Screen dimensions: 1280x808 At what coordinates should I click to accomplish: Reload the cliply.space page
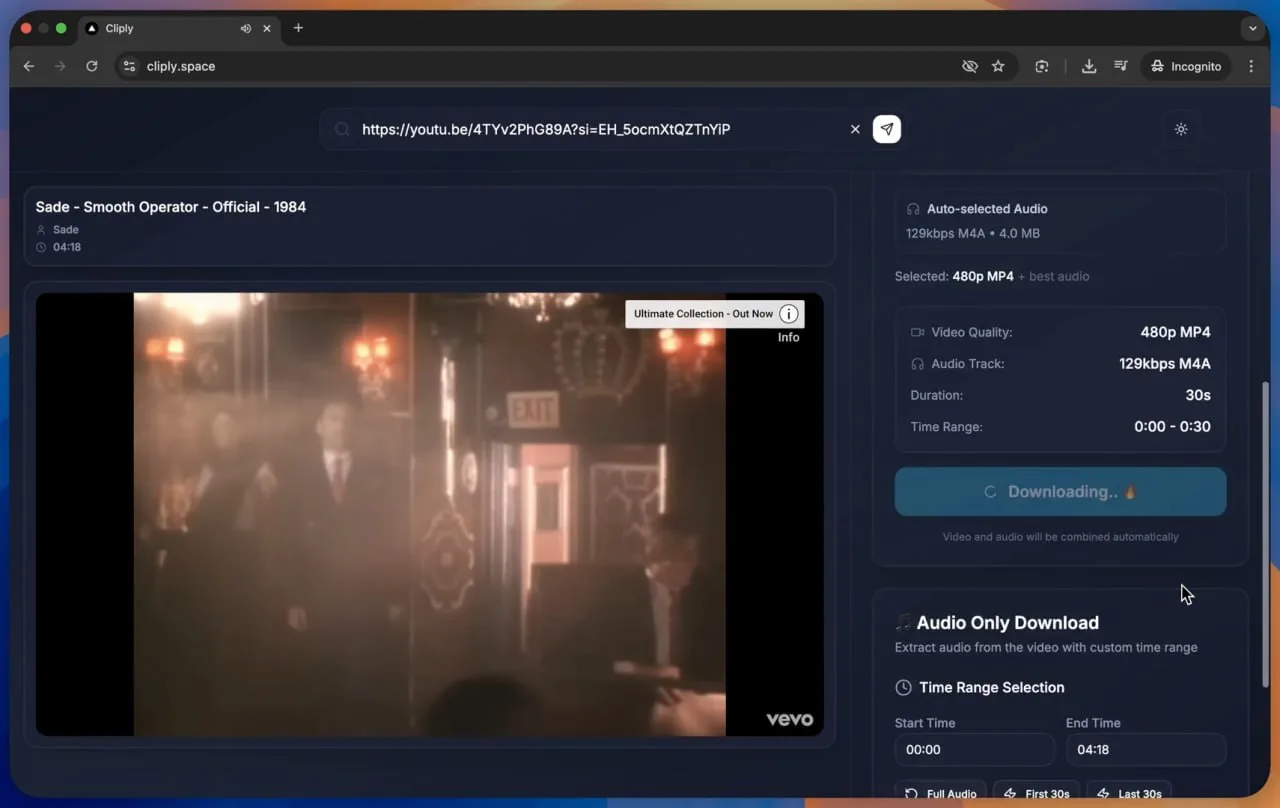(92, 66)
